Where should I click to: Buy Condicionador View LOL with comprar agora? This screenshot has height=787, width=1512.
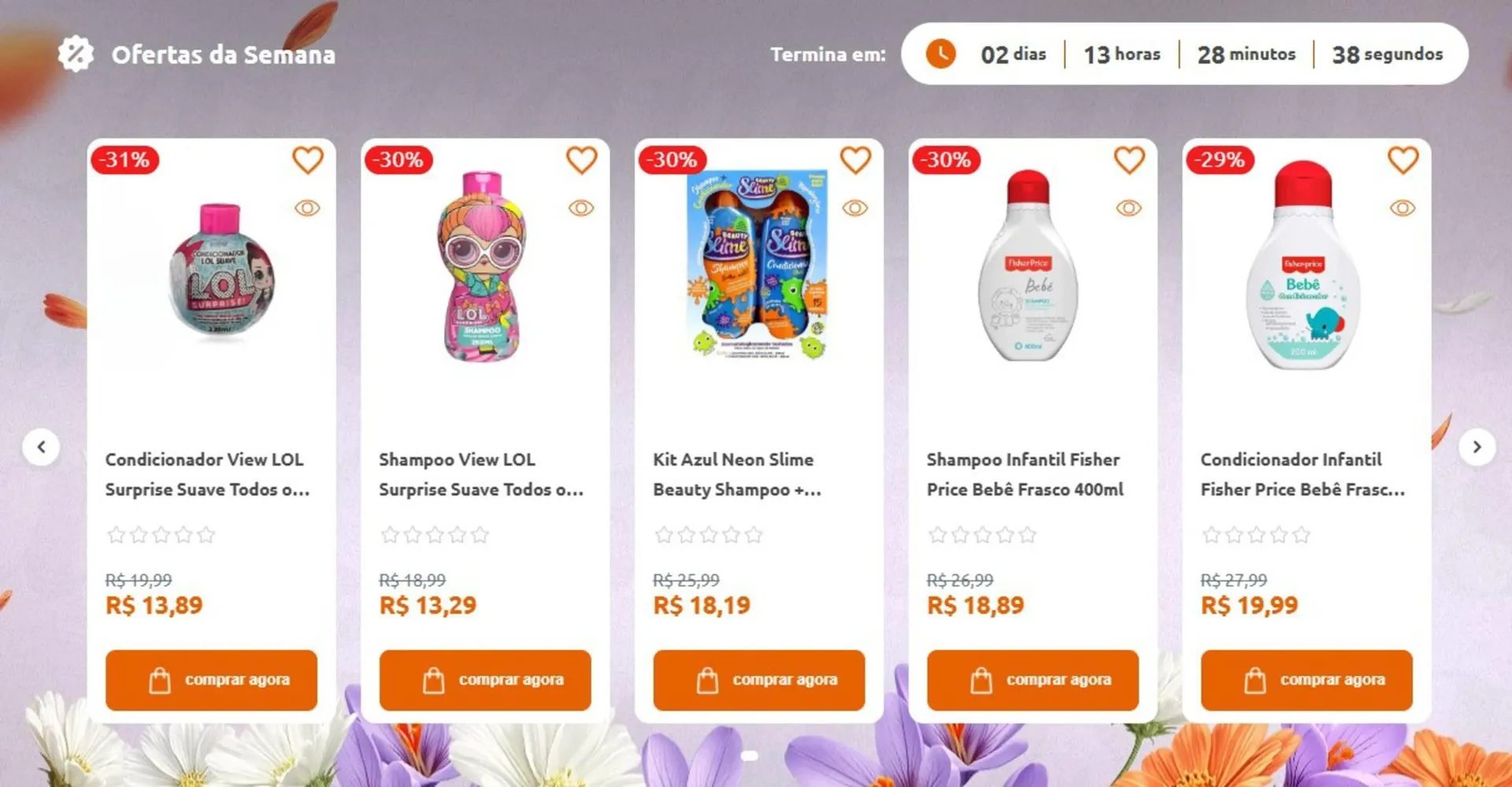[x=211, y=680]
